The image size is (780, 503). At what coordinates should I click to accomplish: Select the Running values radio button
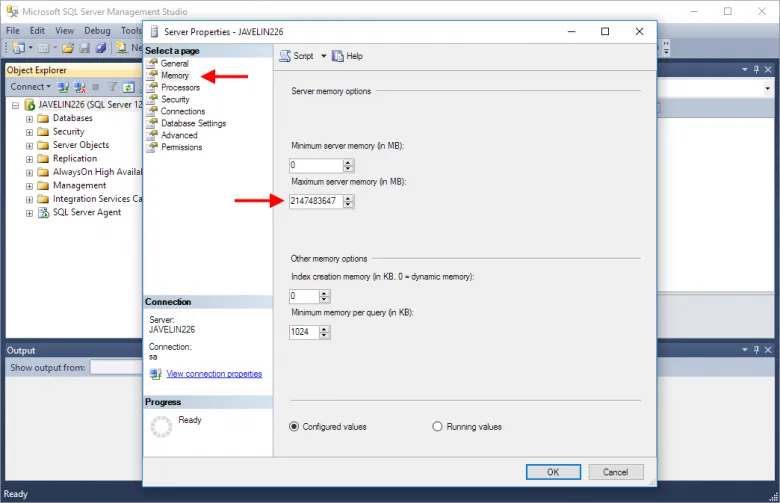[437, 426]
